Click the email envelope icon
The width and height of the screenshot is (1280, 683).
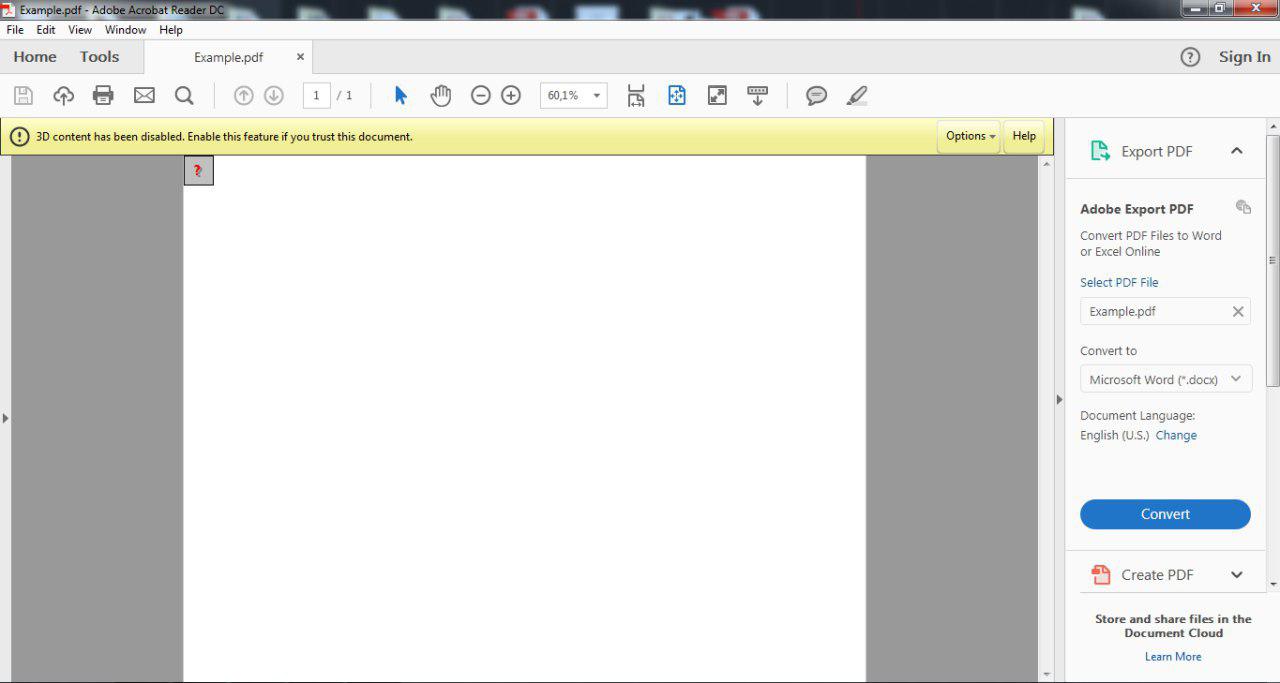[x=144, y=95]
